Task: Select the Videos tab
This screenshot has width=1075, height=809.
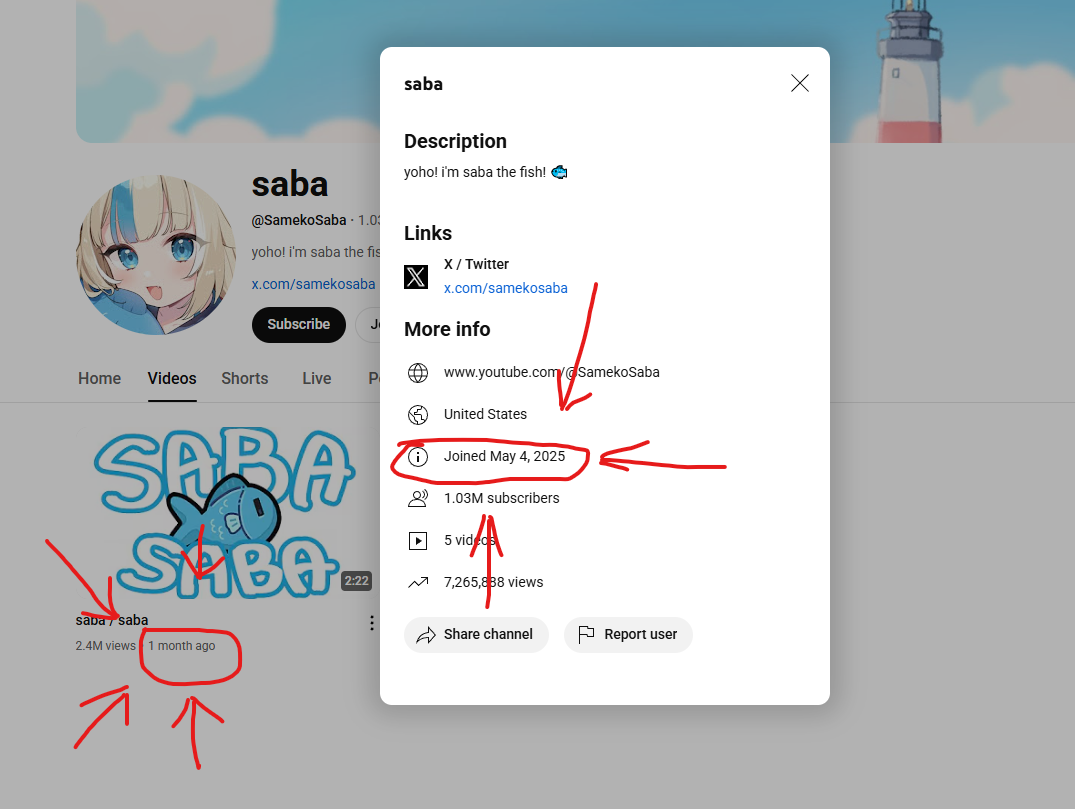Action: point(172,378)
